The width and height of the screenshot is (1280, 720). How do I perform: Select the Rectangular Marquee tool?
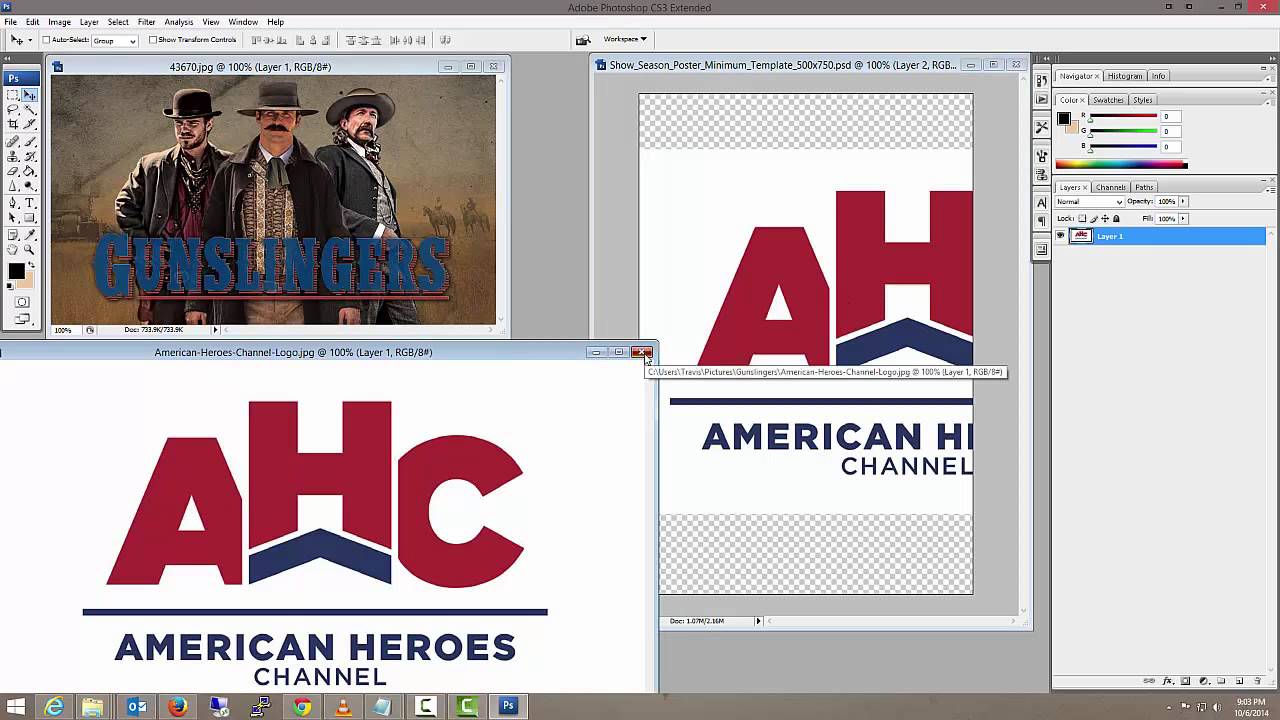pos(13,95)
